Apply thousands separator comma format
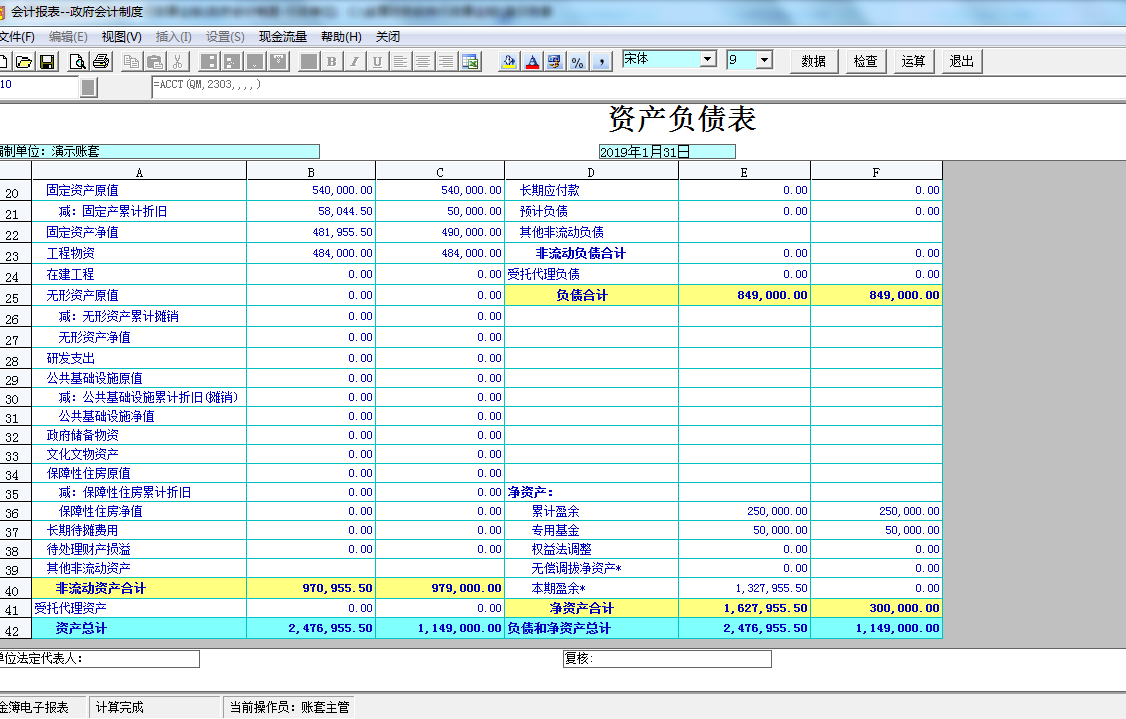The height and width of the screenshot is (719, 1126). tap(600, 62)
